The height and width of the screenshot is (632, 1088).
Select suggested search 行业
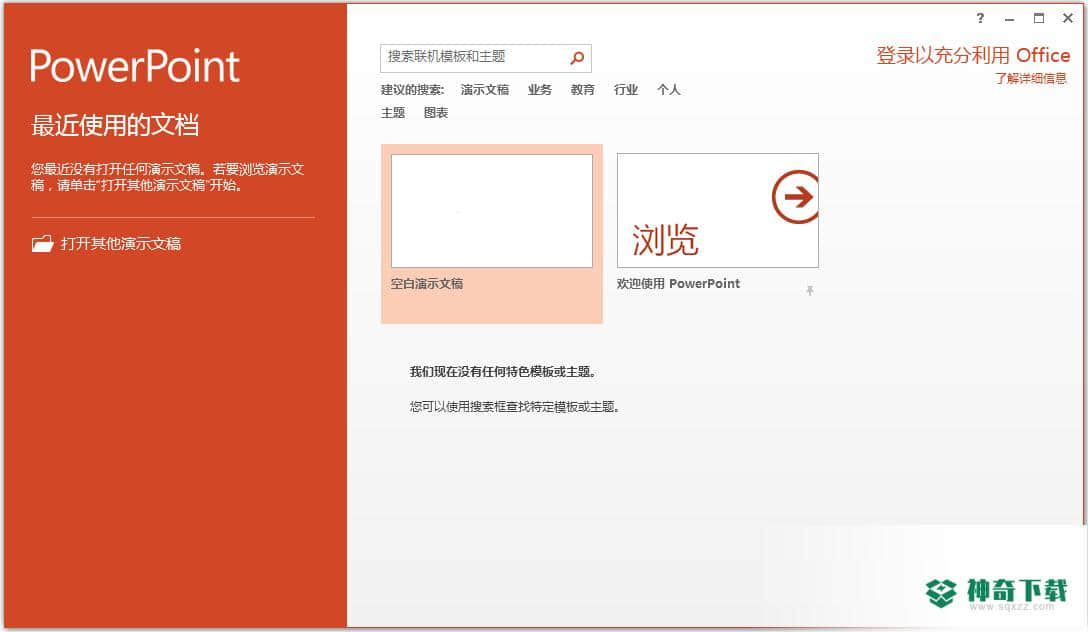click(x=625, y=89)
